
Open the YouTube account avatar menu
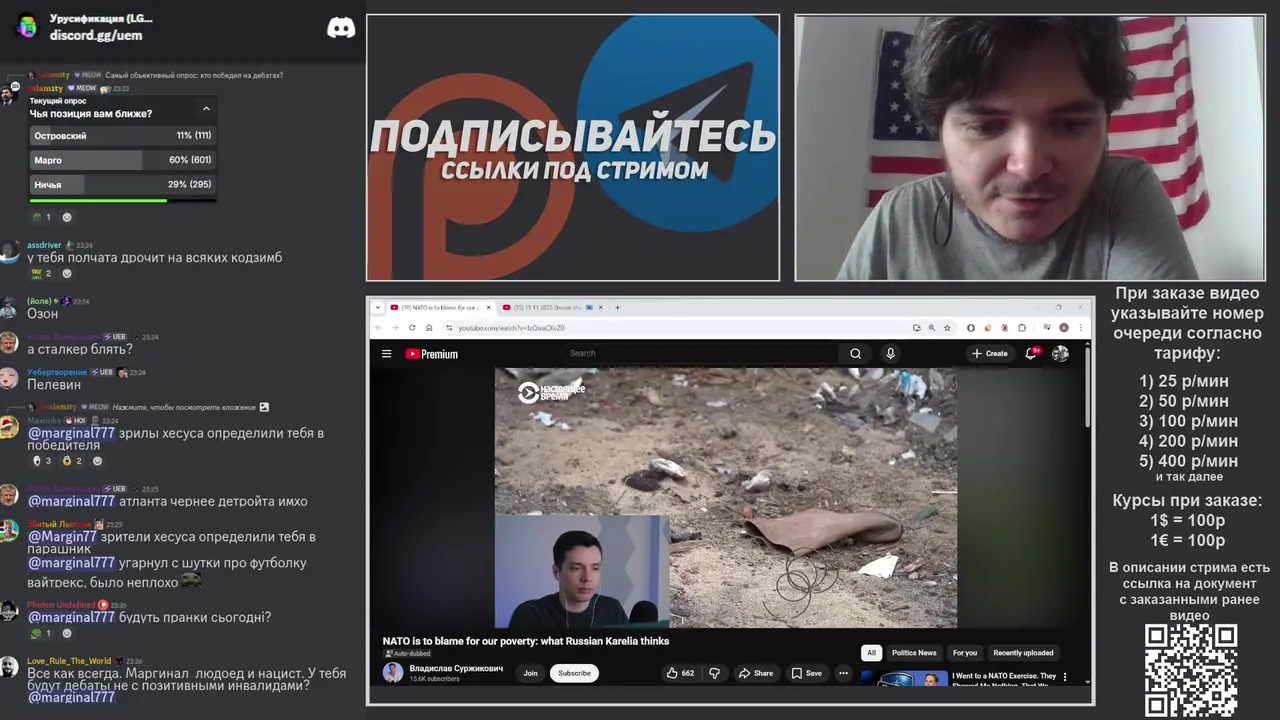pos(1060,353)
